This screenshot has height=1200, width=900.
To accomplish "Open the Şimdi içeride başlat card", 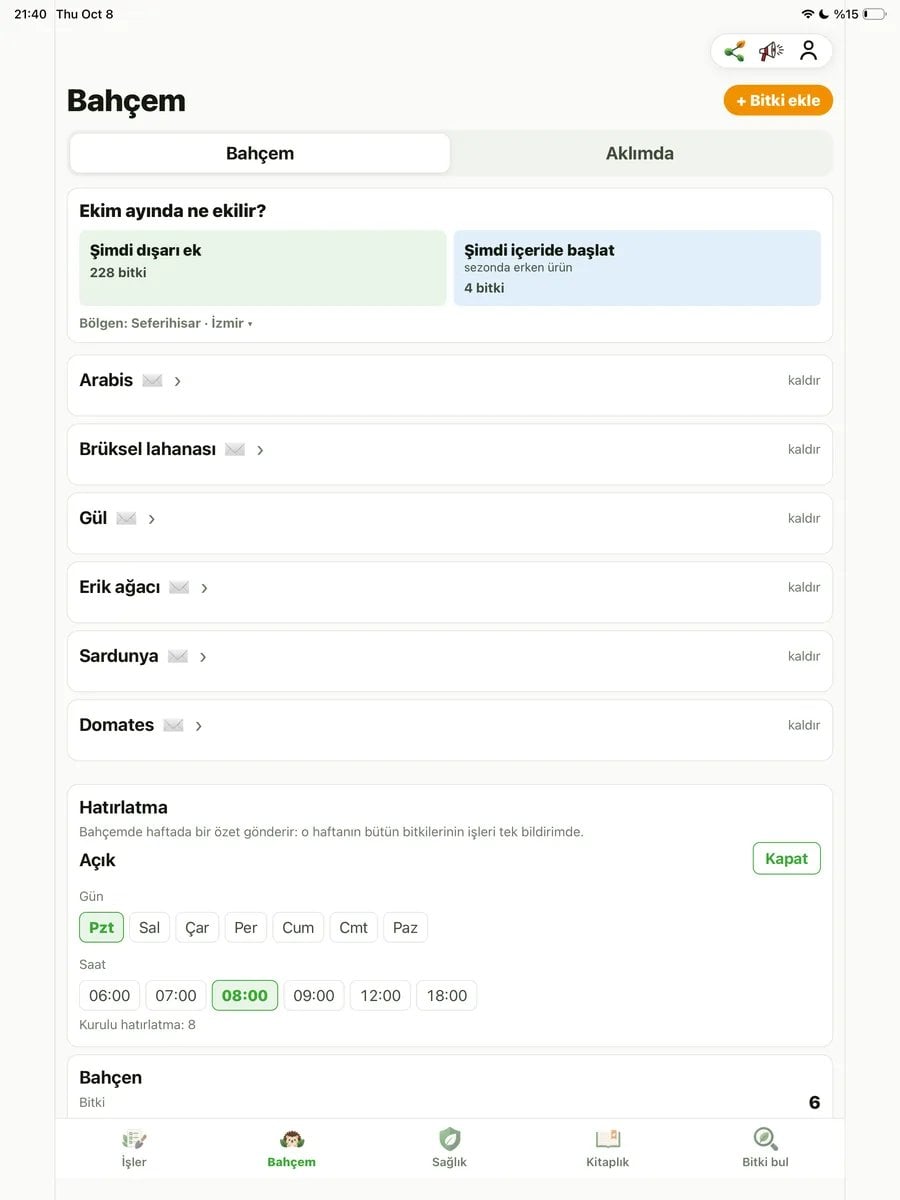I will (637, 268).
